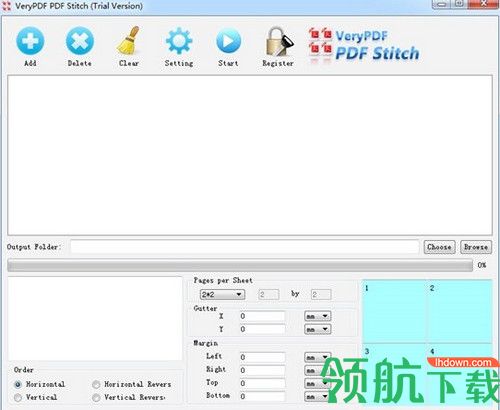Click the Browse output folder button
The image size is (500, 410).
coord(476,247)
